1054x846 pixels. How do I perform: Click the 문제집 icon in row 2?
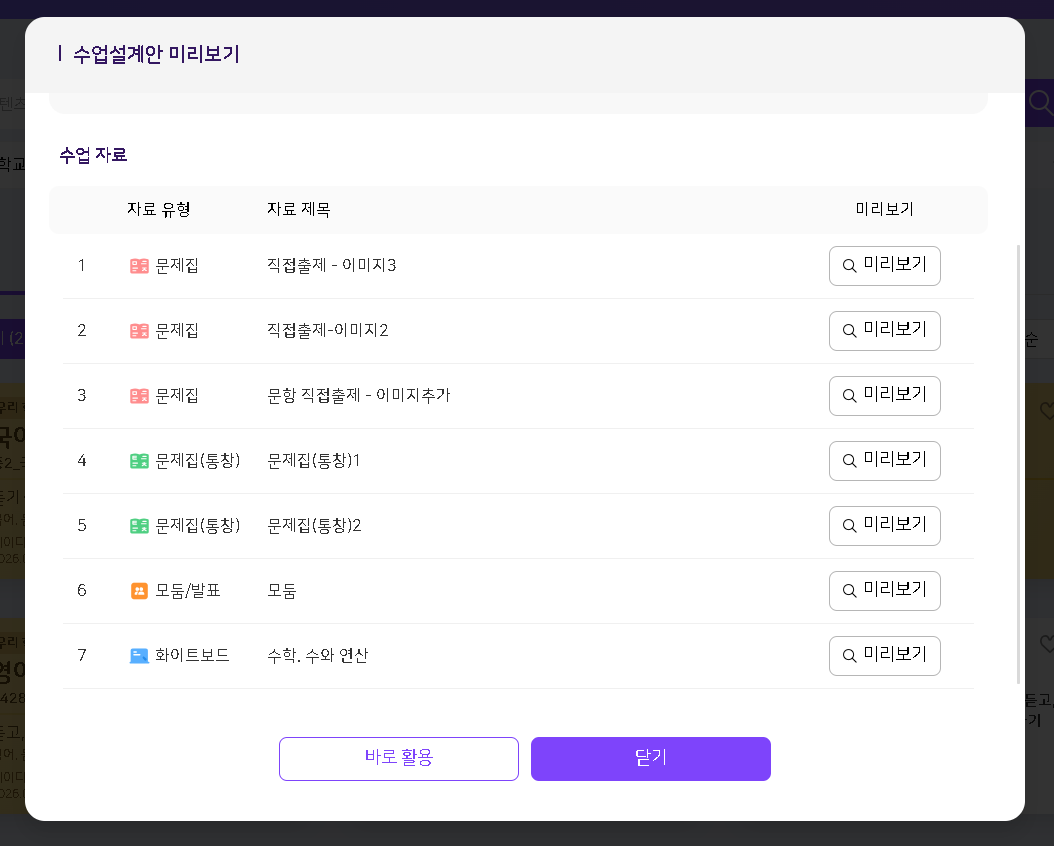click(x=139, y=331)
